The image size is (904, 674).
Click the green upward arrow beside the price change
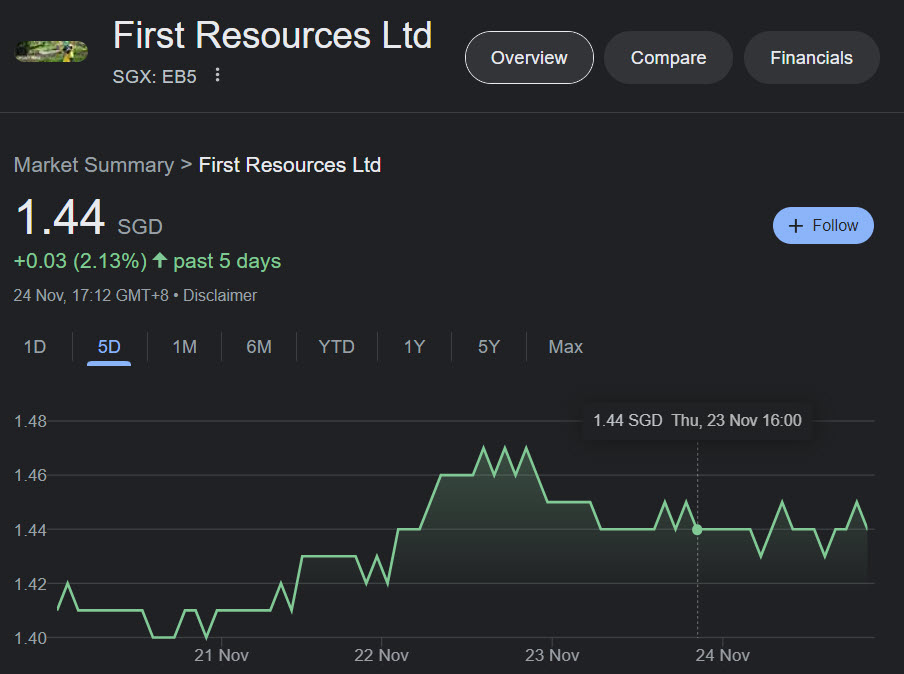pyautogui.click(x=160, y=261)
